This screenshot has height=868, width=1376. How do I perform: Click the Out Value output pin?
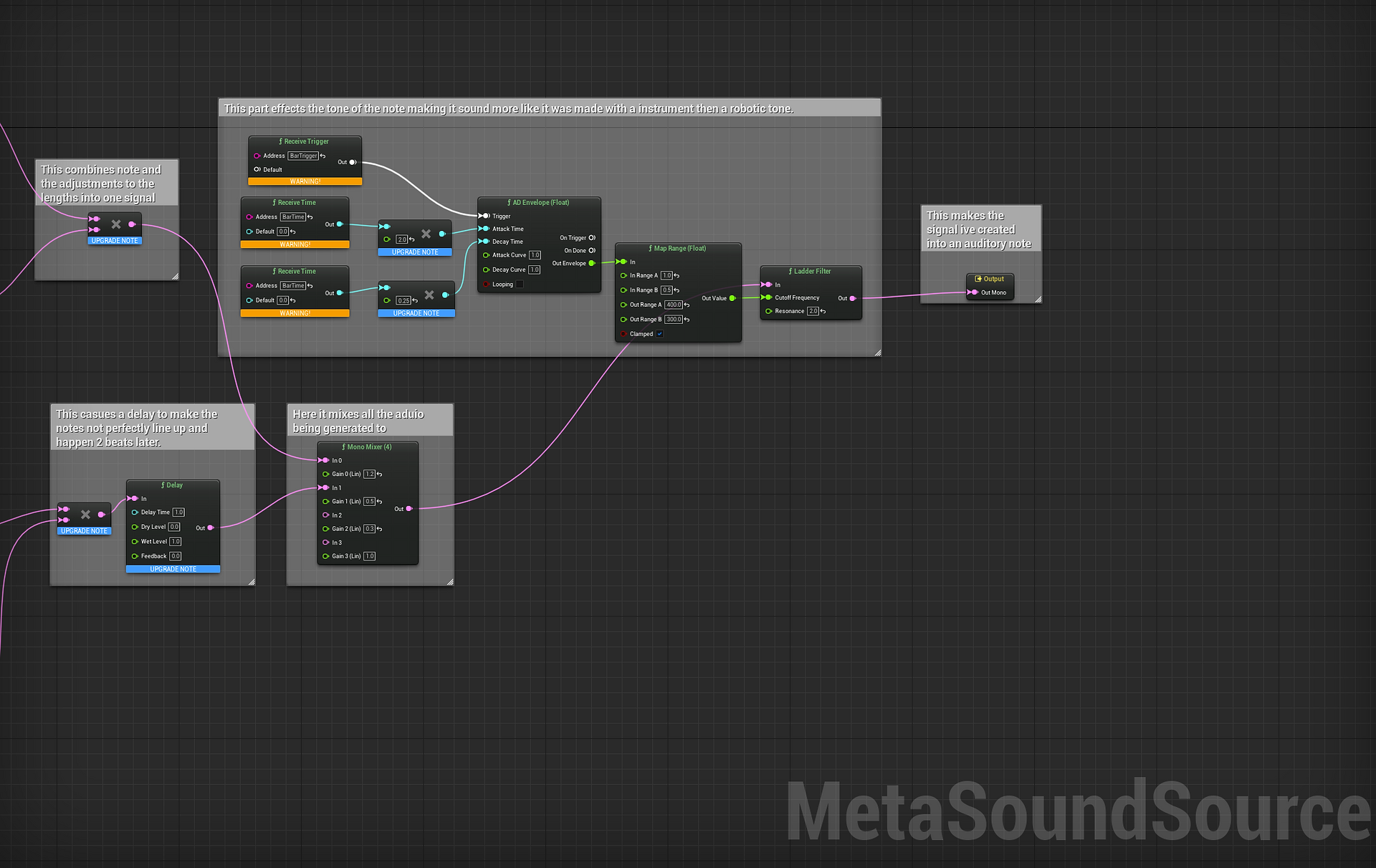(x=732, y=298)
